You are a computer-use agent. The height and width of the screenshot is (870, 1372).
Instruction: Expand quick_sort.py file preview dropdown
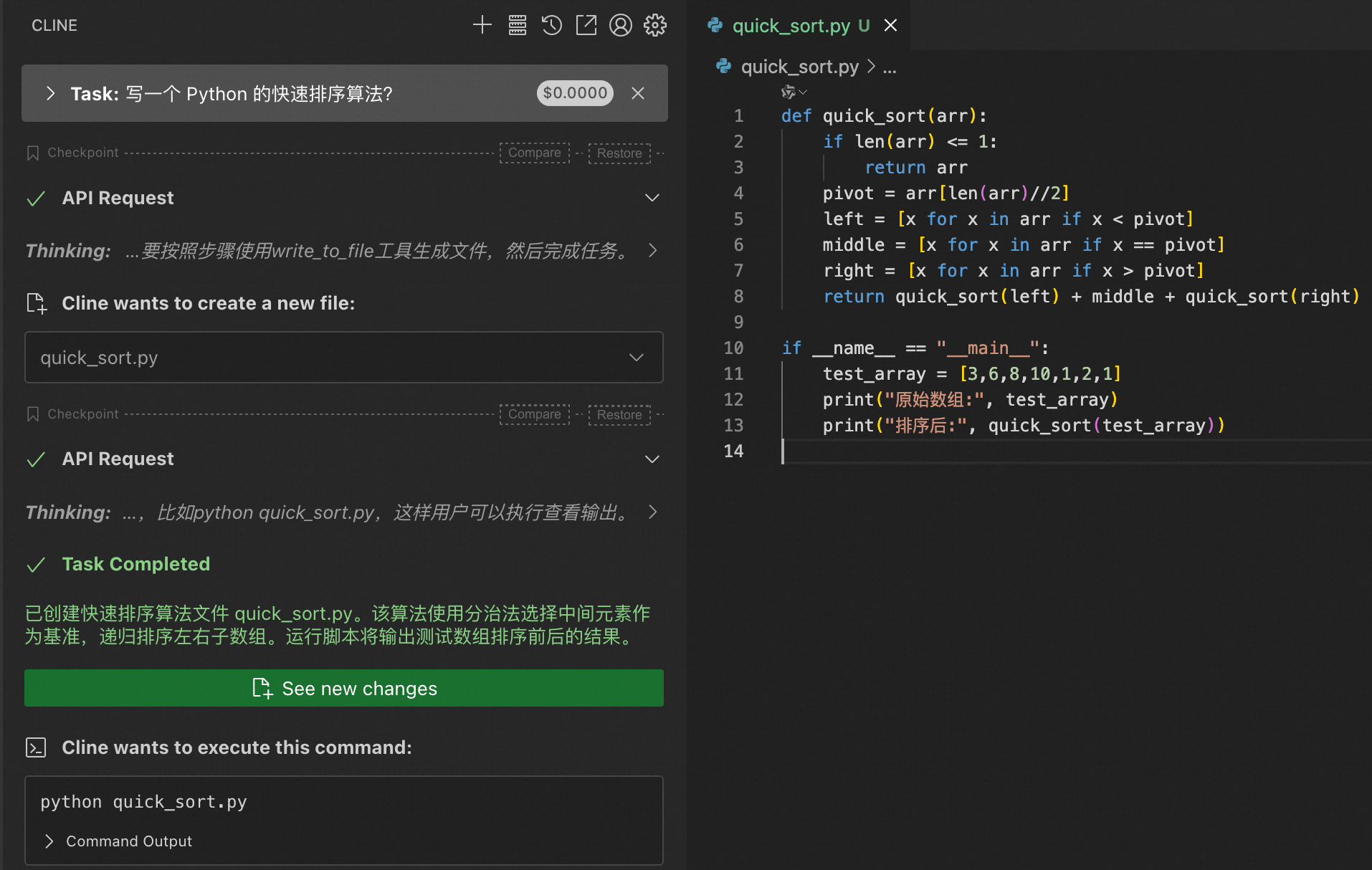point(636,357)
